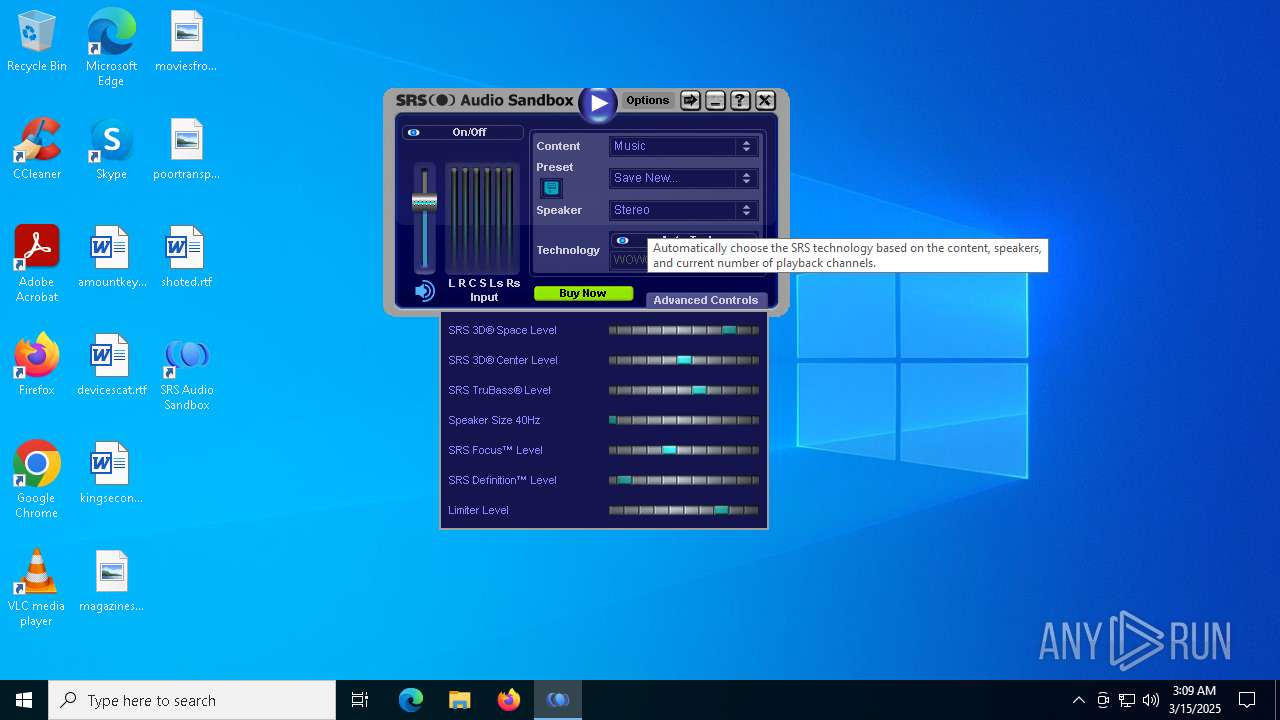The width and height of the screenshot is (1280, 720).
Task: Open the notifications action center
Action: point(1247,700)
